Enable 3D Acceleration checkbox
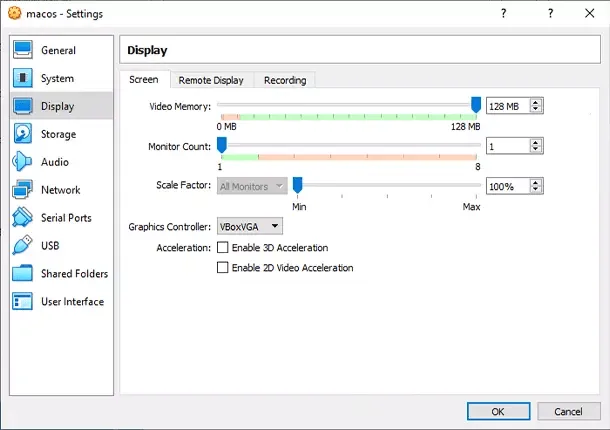610x430 pixels. click(x=223, y=248)
